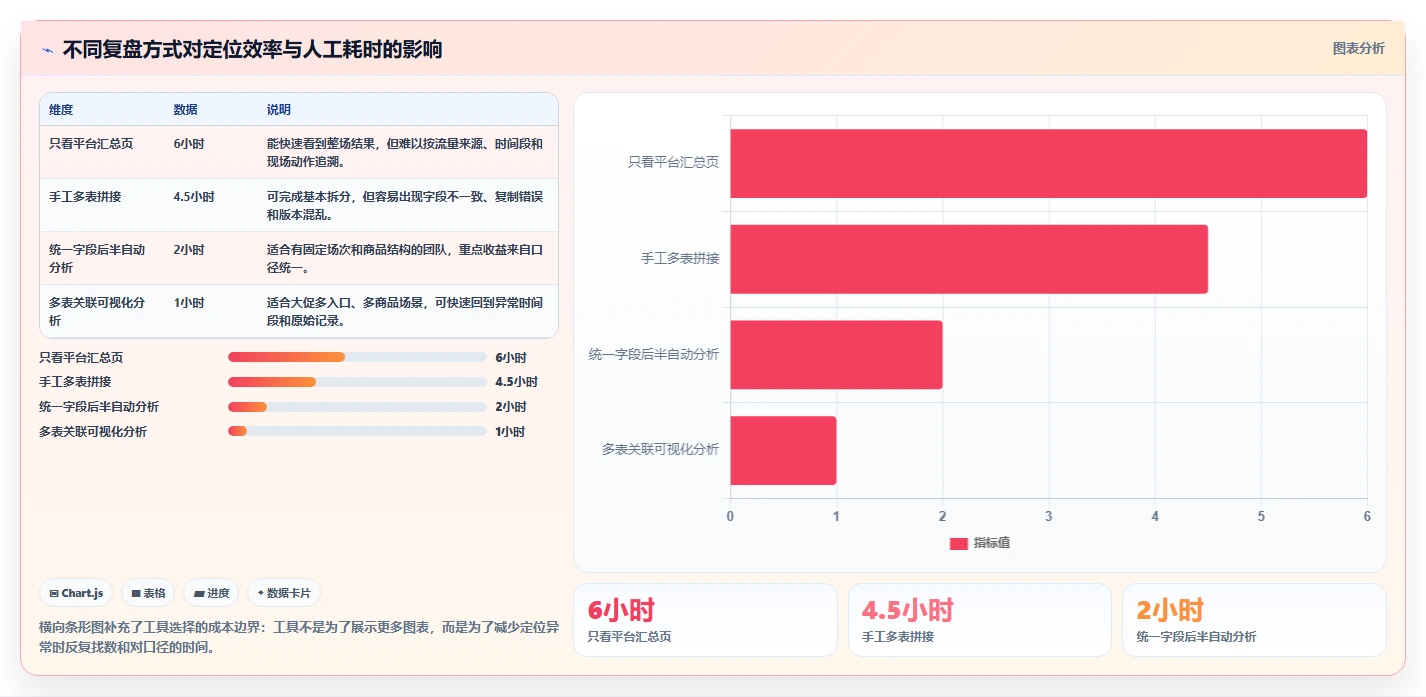Screen dimensions: 1426x697
Task: Select the Chart.js tag chip
Action: [77, 593]
